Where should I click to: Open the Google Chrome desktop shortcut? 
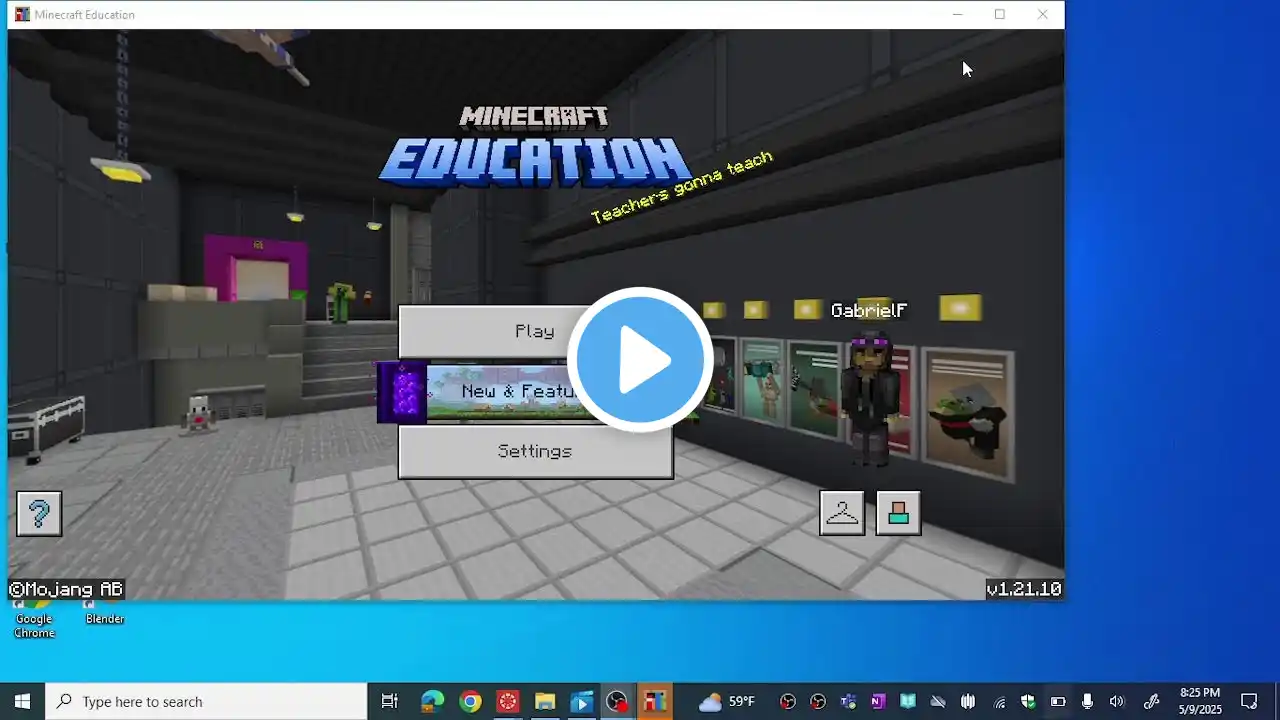(x=34, y=620)
